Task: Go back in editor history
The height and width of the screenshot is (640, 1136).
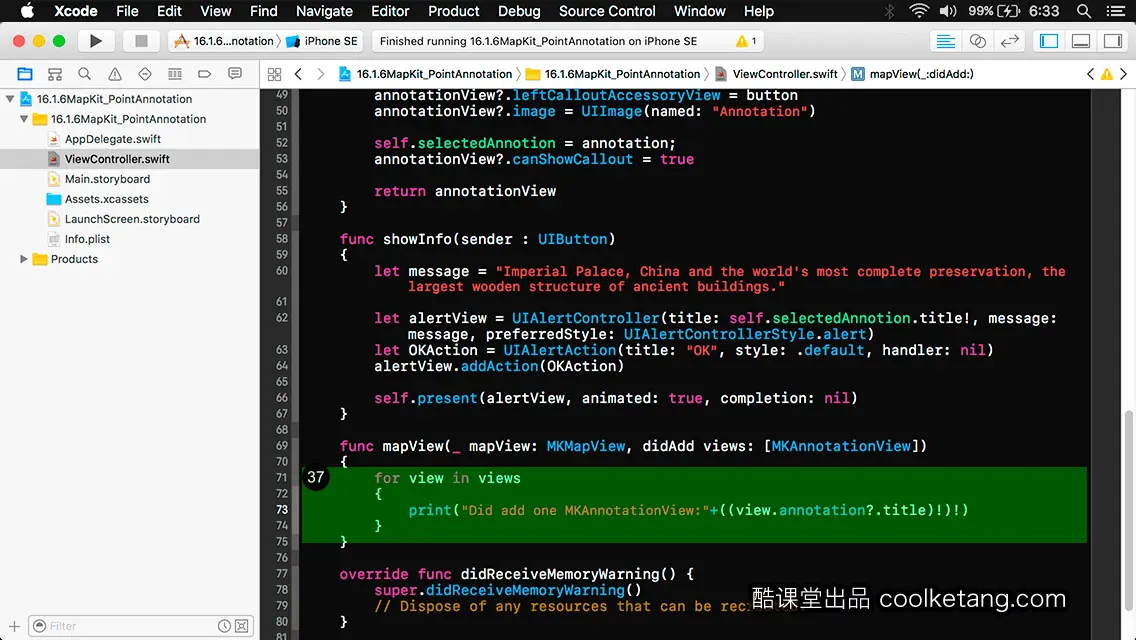Action: click(298, 74)
